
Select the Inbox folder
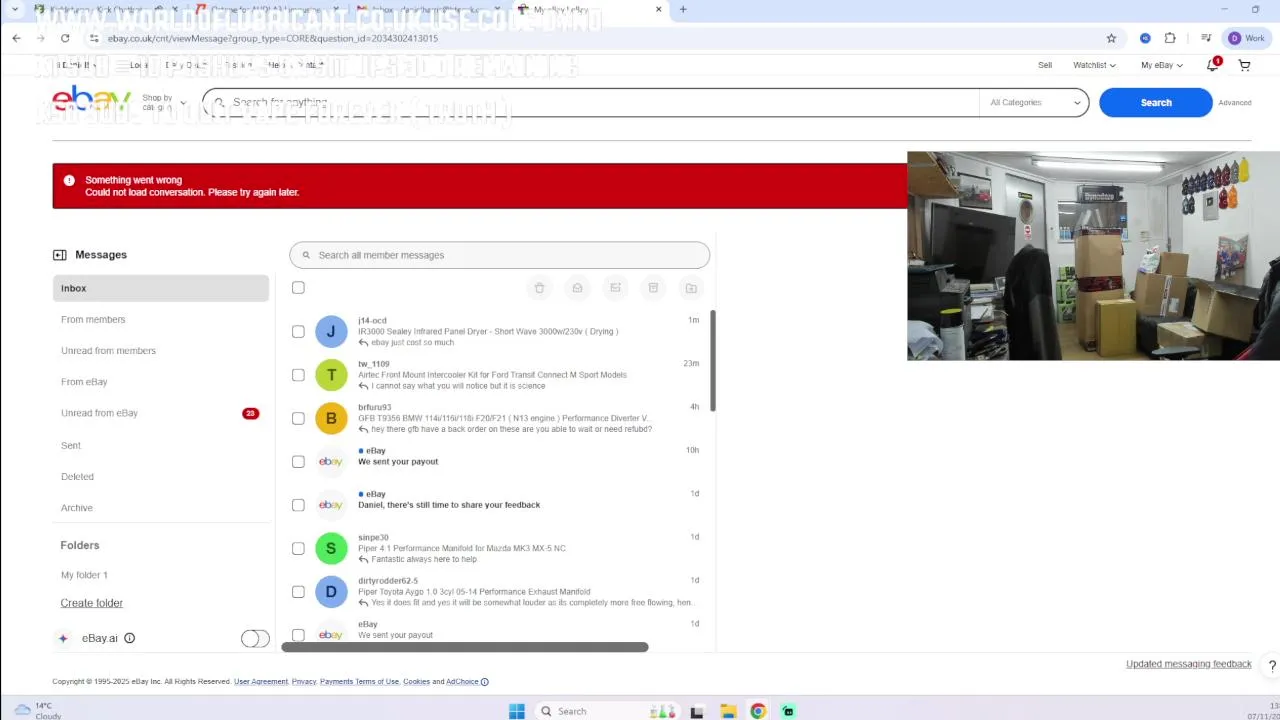[x=161, y=288]
